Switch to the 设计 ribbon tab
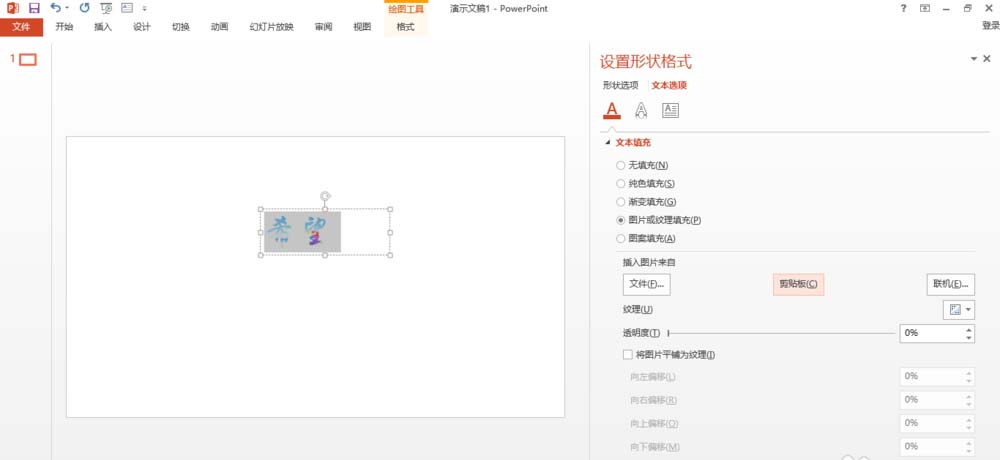 tap(142, 27)
